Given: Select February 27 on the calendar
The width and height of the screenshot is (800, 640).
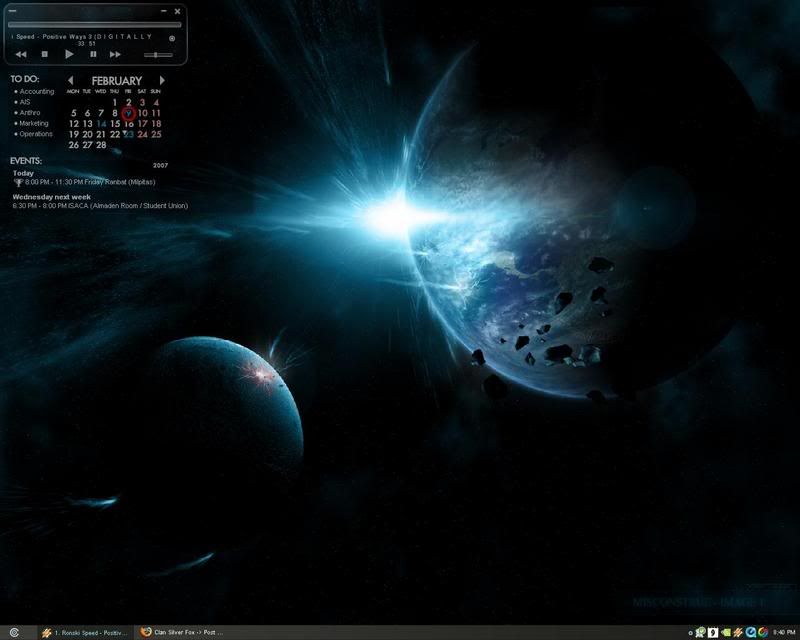Looking at the screenshot, I should [x=87, y=145].
